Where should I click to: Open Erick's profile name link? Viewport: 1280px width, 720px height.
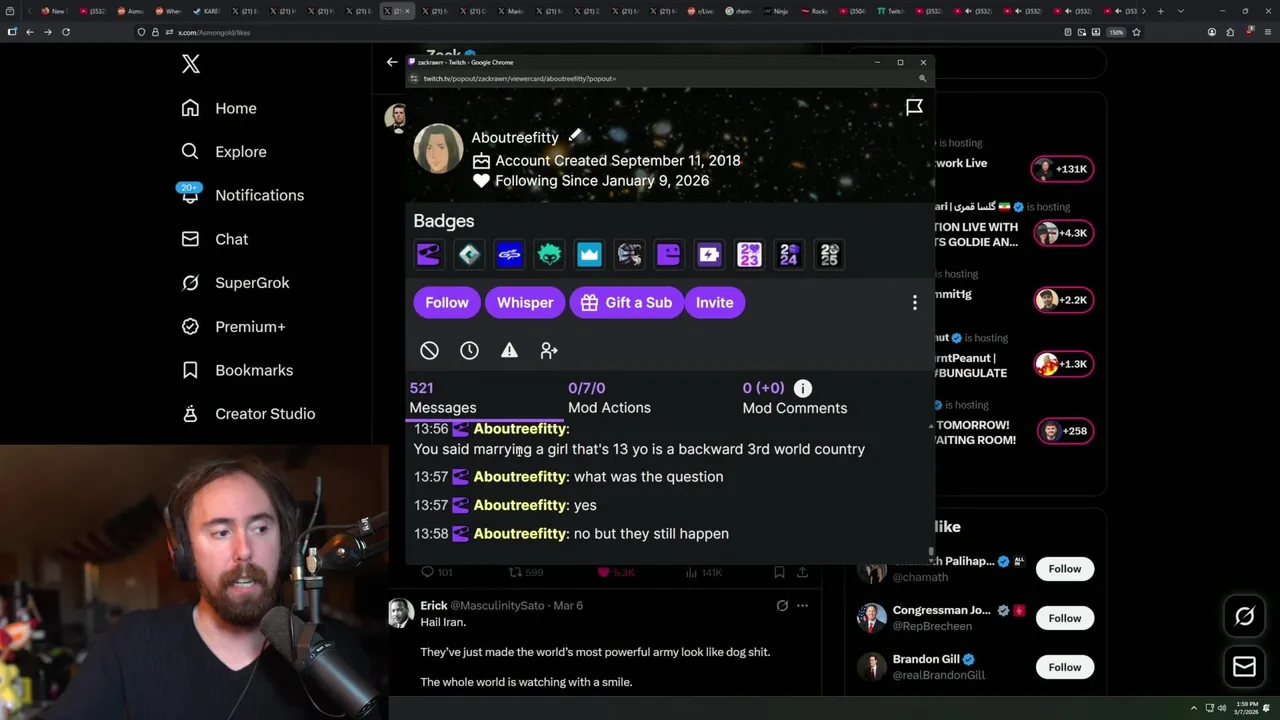pyautogui.click(x=434, y=605)
